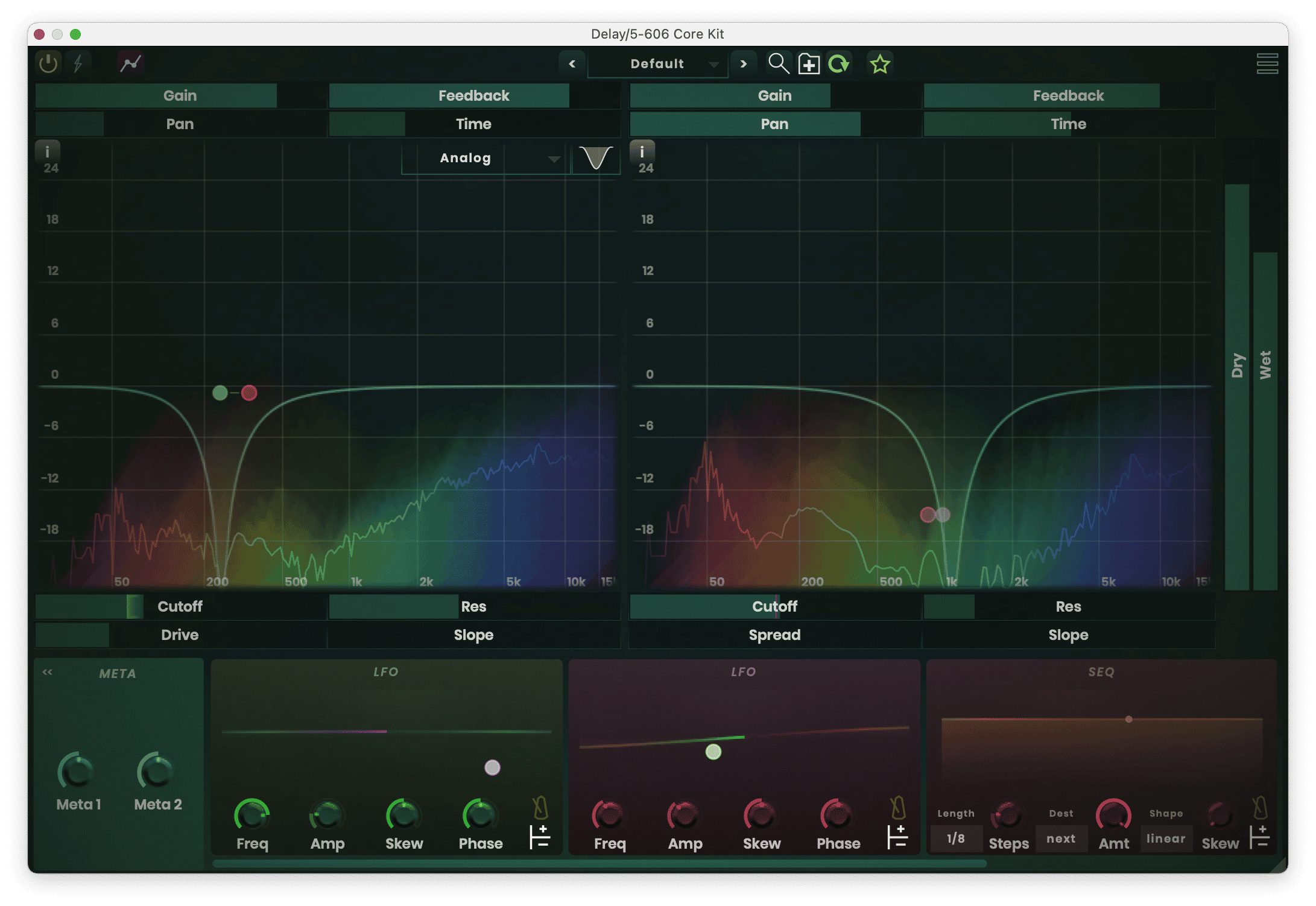This screenshot has width=1316, height=906.
Task: Collapse the META panel chevrons
Action: pos(48,672)
